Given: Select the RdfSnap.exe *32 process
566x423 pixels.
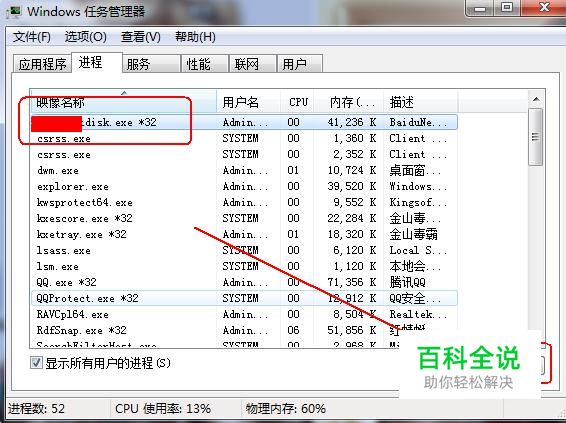Looking at the screenshot, I should tap(244, 330).
